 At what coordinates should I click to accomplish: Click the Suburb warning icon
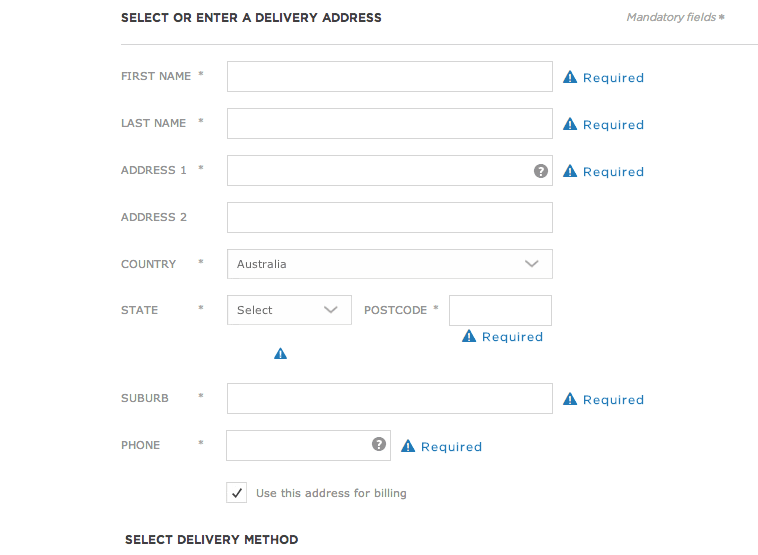click(x=570, y=399)
